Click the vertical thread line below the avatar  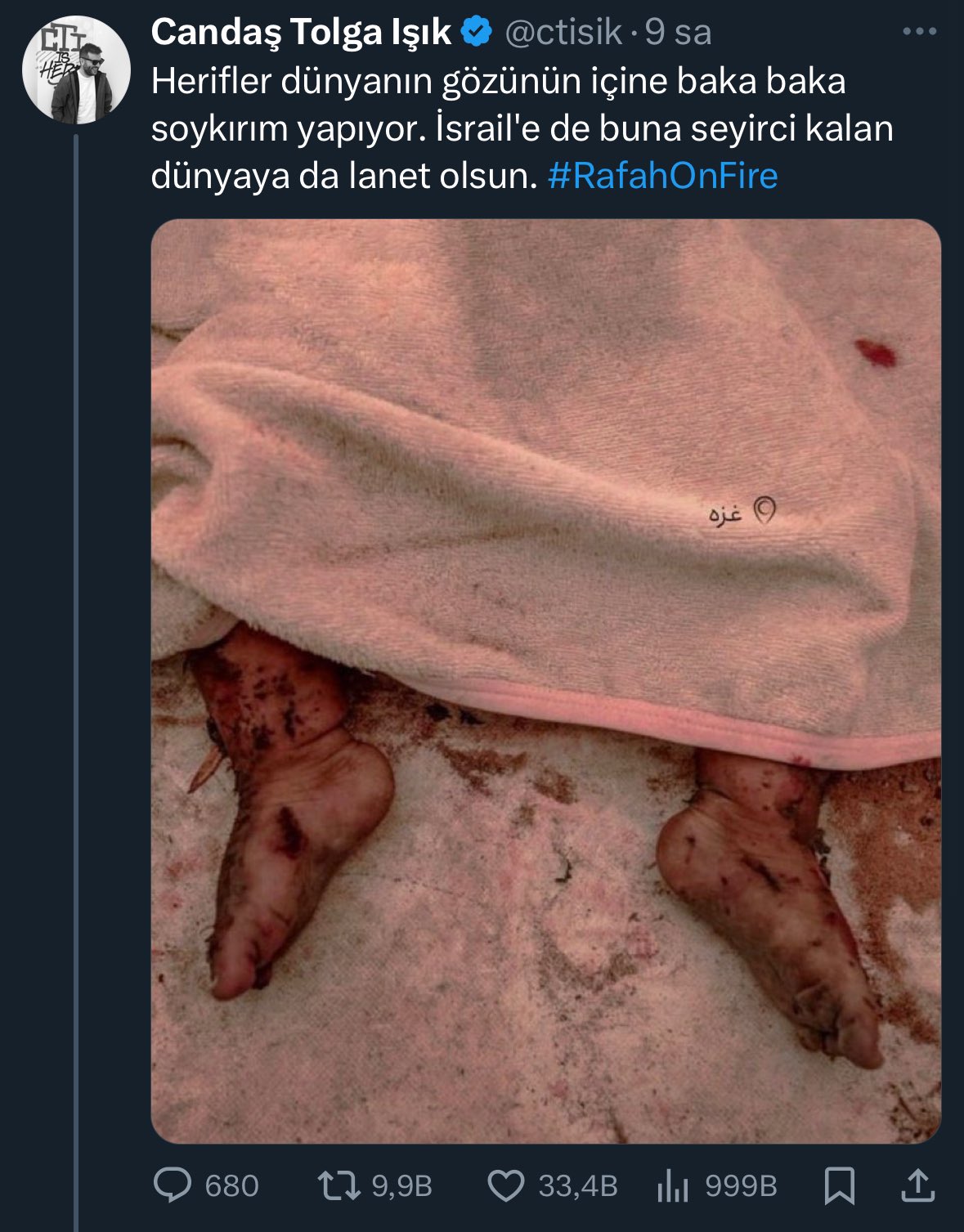[76, 654]
